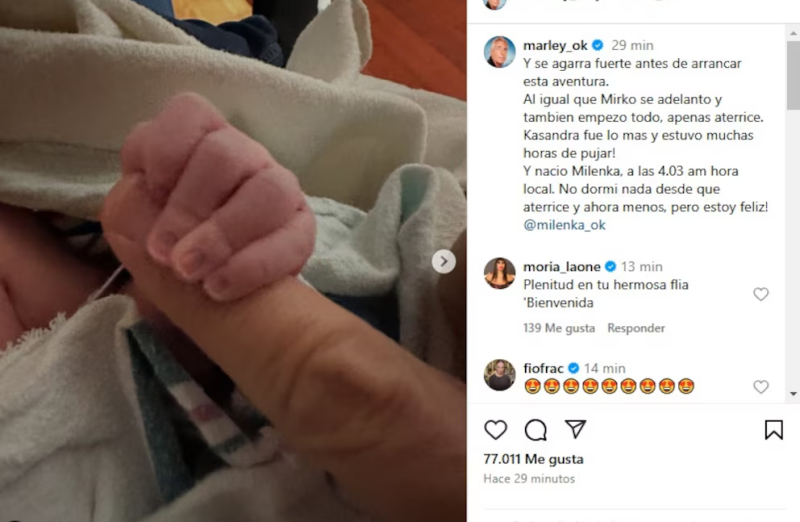Like the post with heart icon
Image resolution: width=800 pixels, height=522 pixels.
(x=495, y=430)
